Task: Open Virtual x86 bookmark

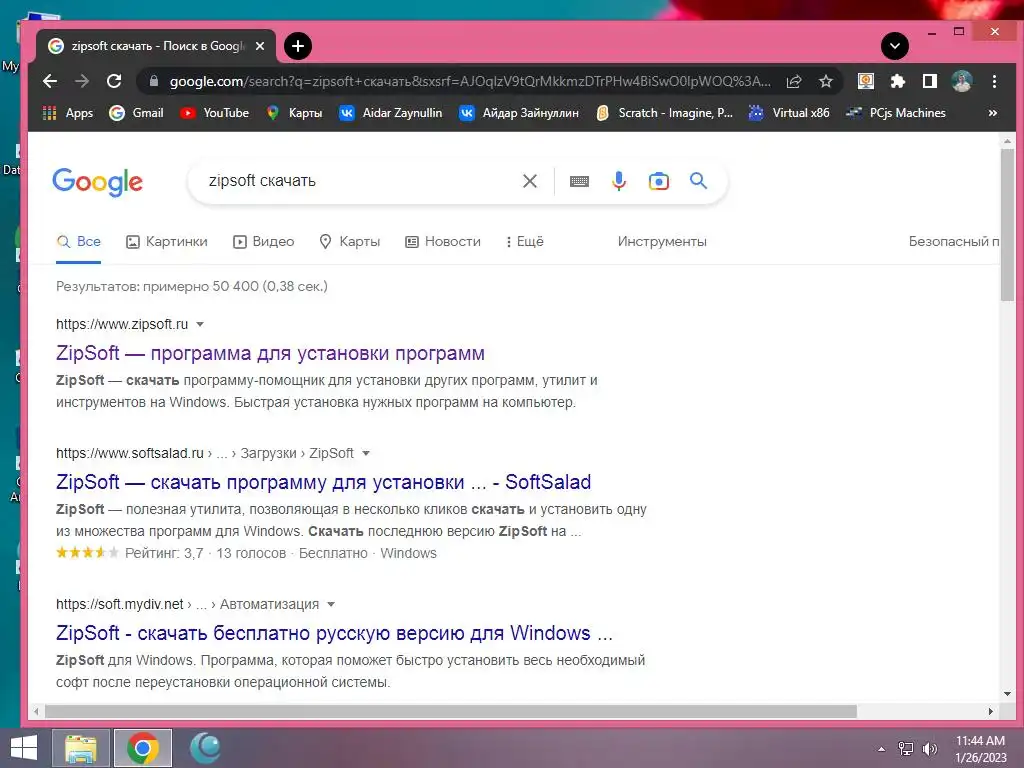Action: tap(789, 113)
